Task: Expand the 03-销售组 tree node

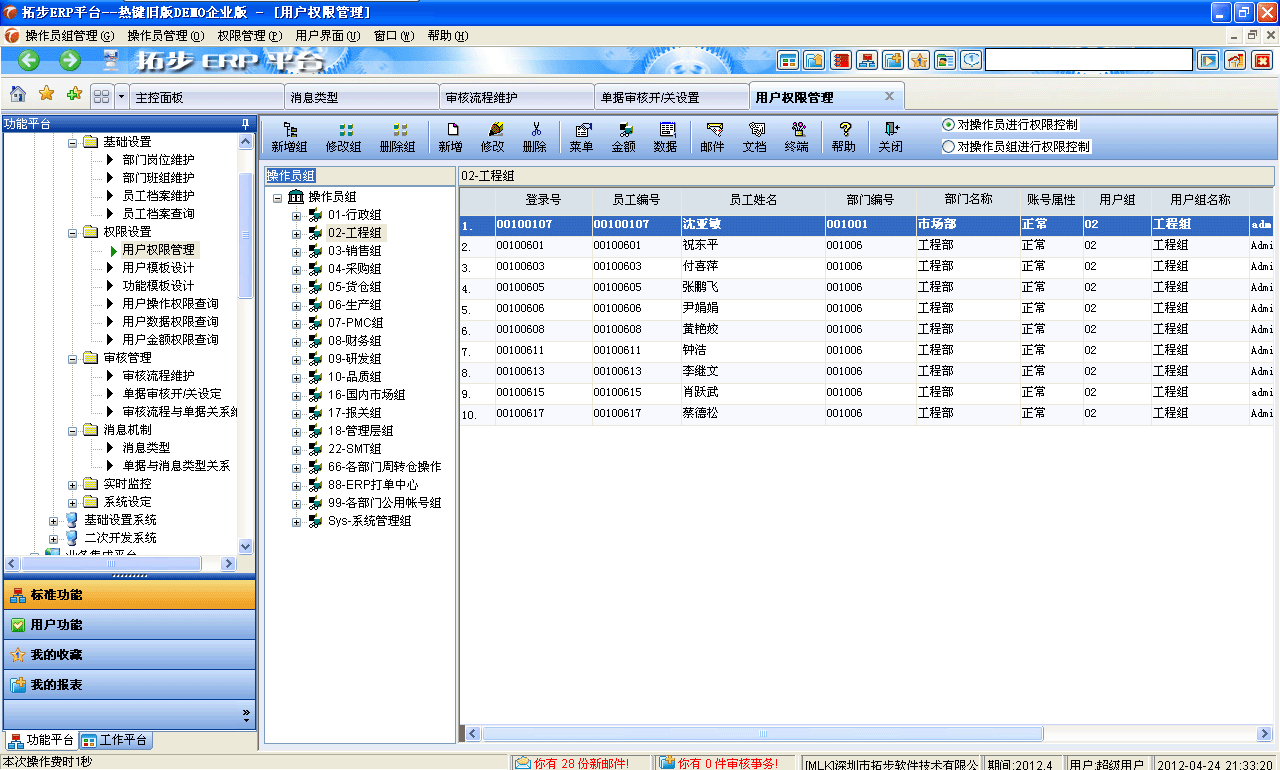Action: (x=294, y=249)
